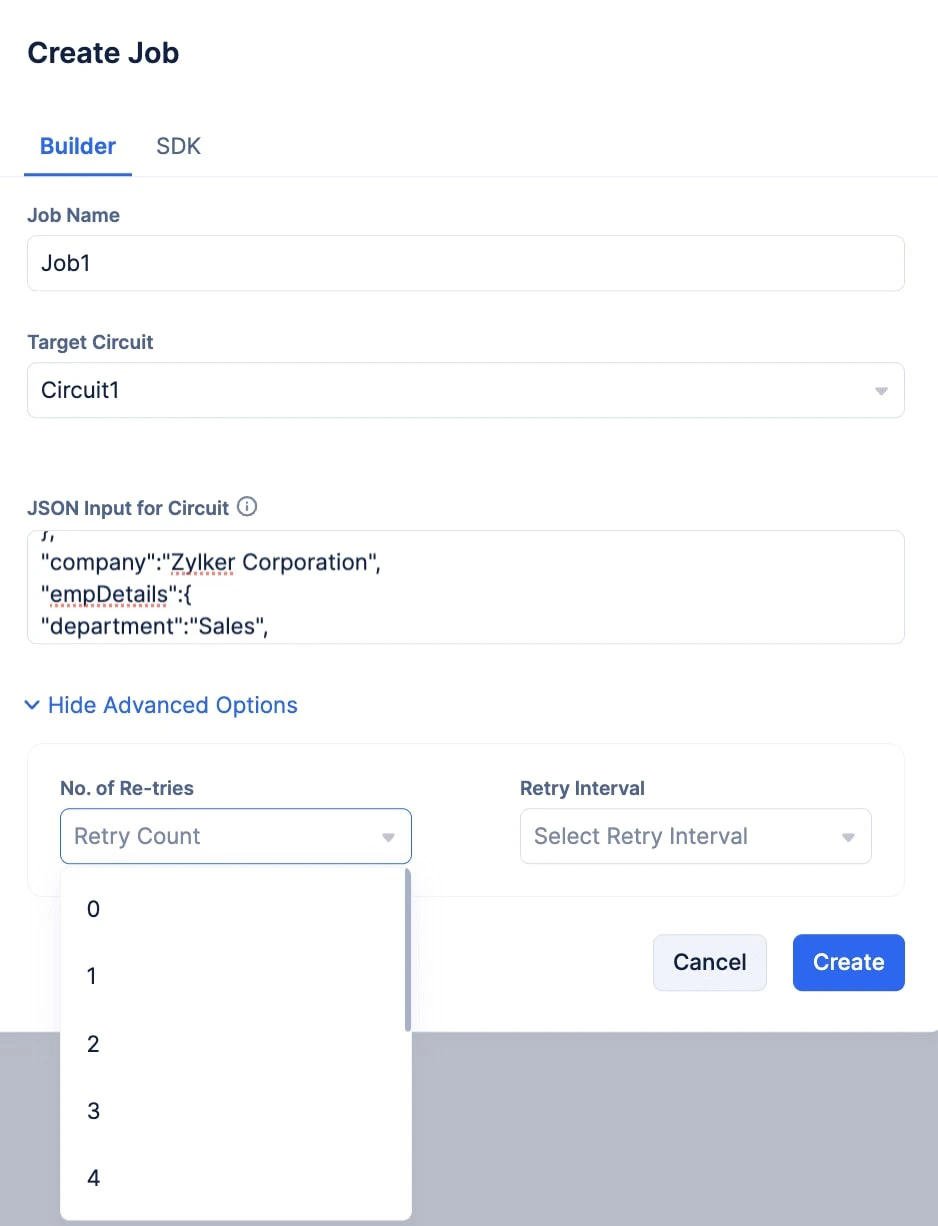Click the Retry Count dropdown arrow
Image resolution: width=938 pixels, height=1226 pixels.
tap(388, 837)
